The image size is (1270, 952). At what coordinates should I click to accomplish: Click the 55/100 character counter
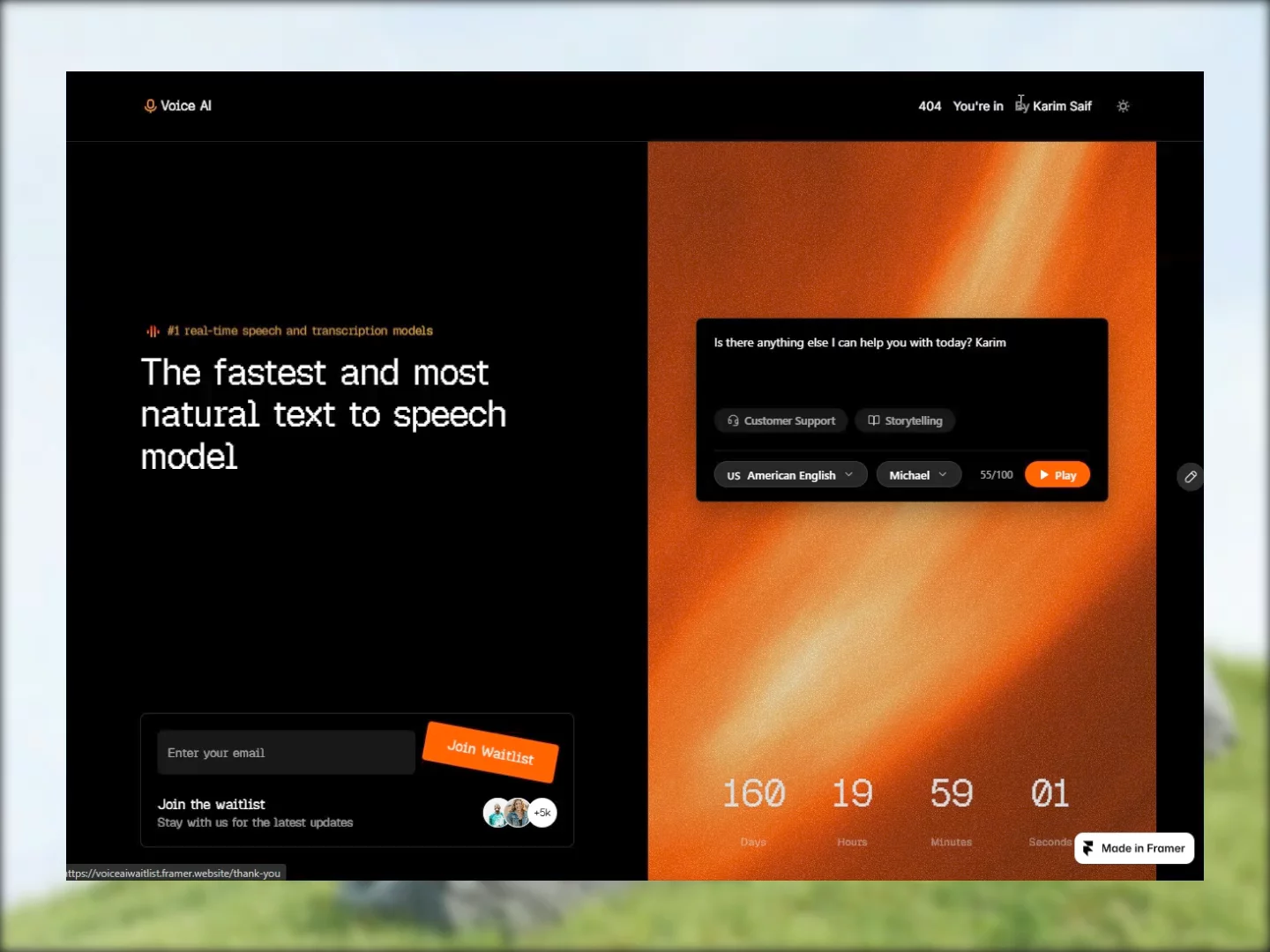click(997, 475)
